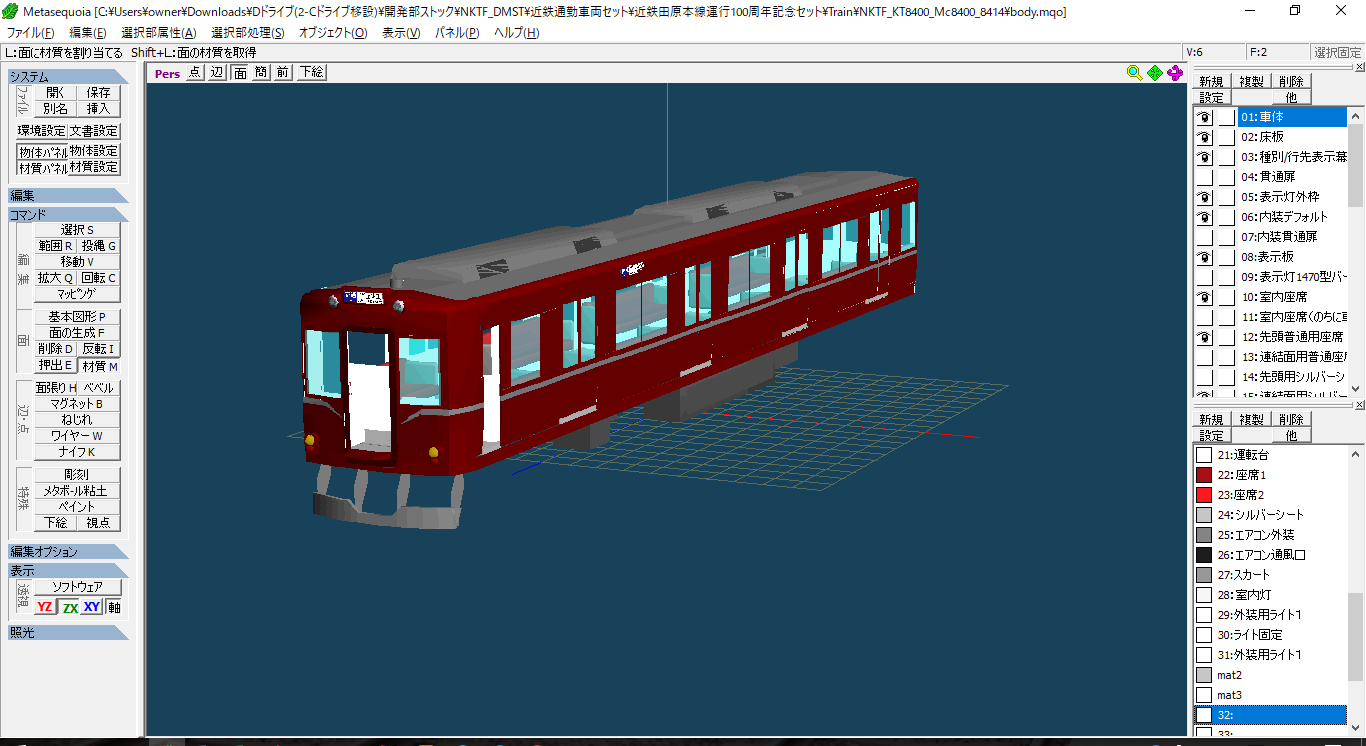Viewport: 1366px width, 746px height.
Task: Toggle point display with the 点 button
Action: click(195, 72)
